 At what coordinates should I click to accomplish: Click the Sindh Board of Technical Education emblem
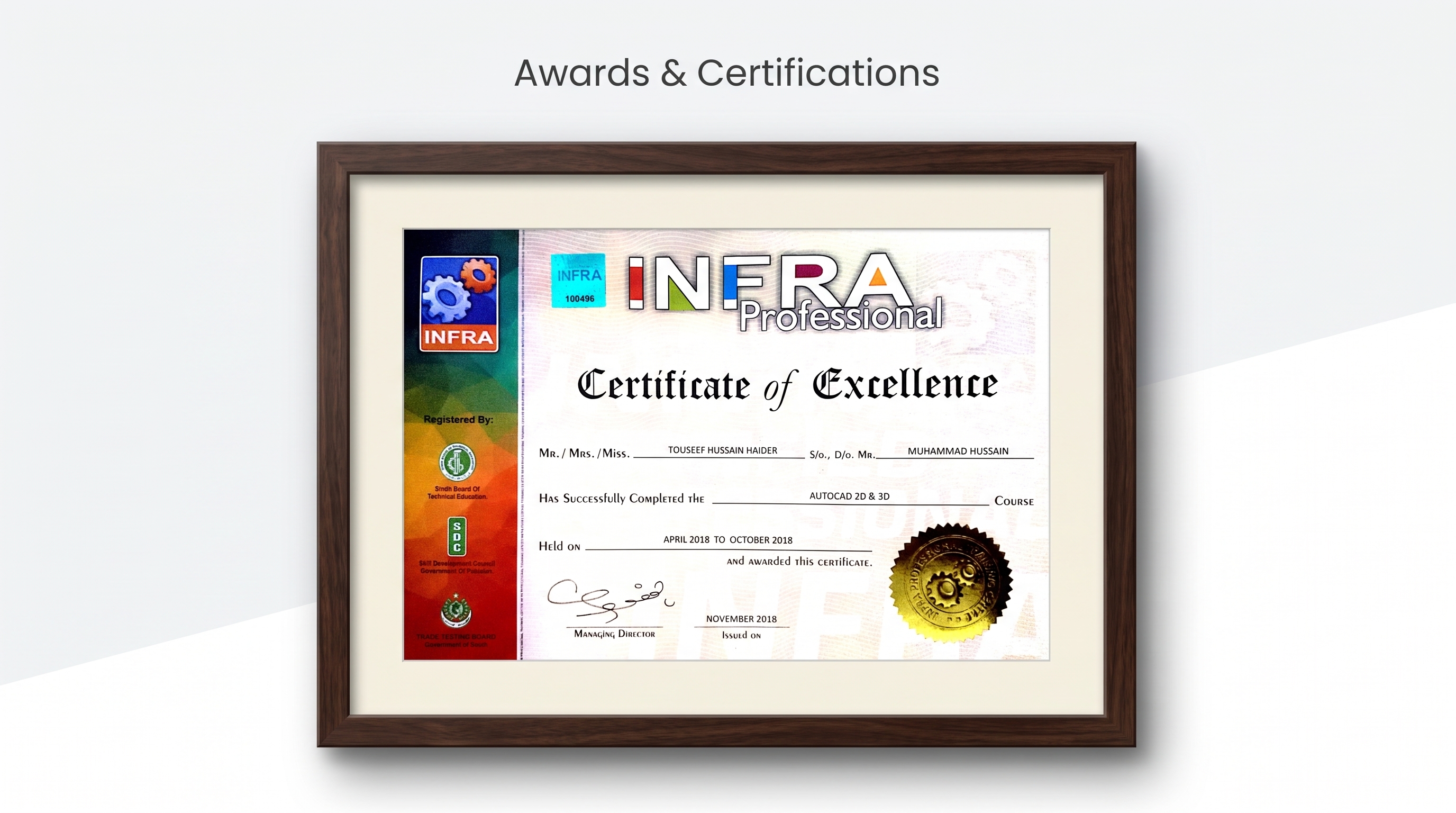(x=457, y=461)
